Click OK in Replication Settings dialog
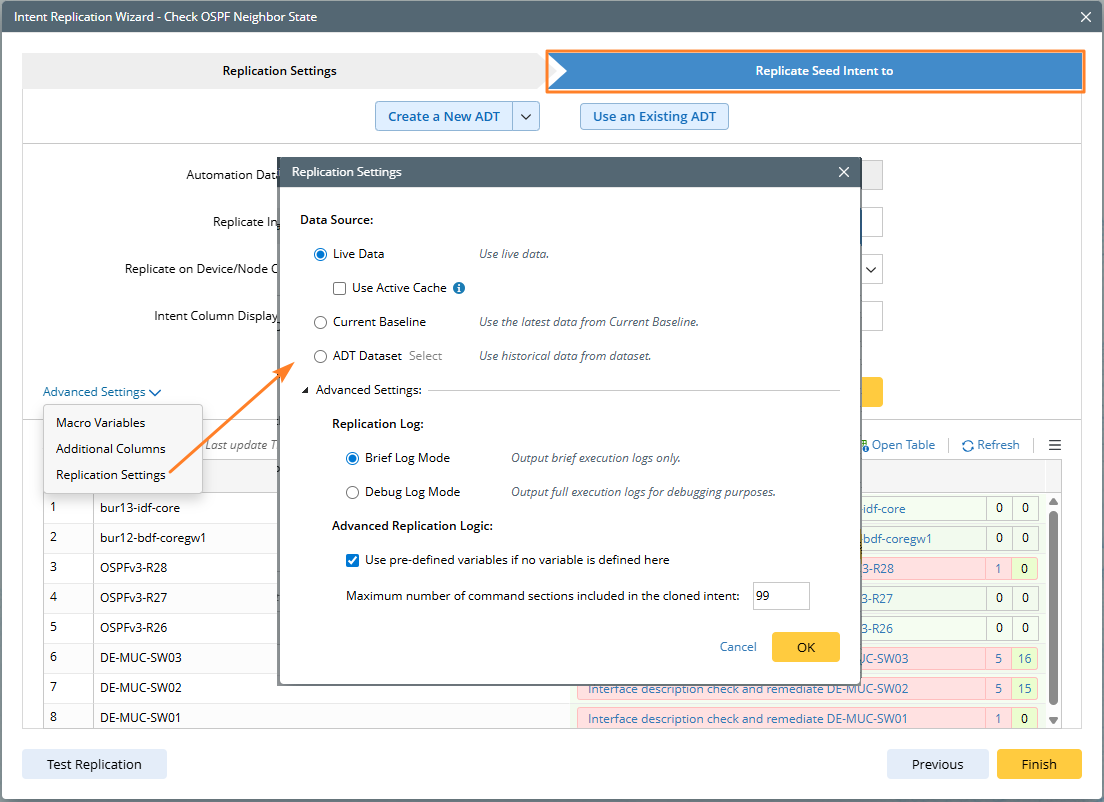 805,647
